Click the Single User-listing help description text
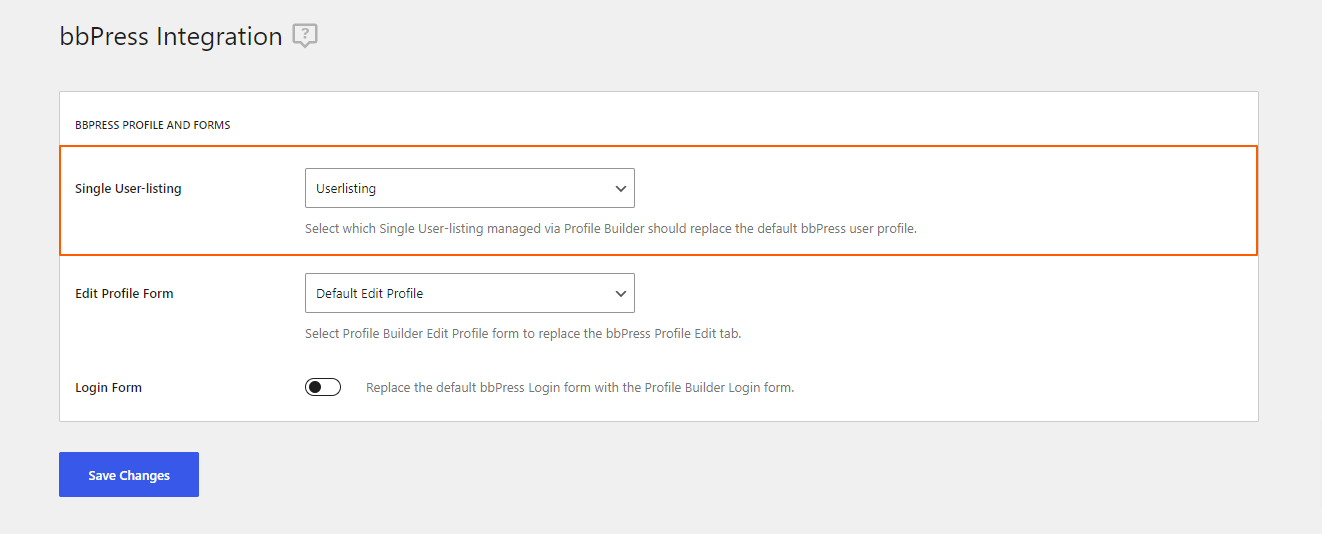 pos(610,228)
